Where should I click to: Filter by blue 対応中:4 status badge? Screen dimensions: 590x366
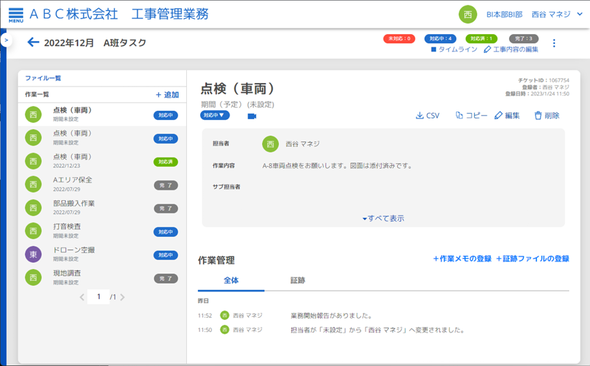[x=440, y=38]
